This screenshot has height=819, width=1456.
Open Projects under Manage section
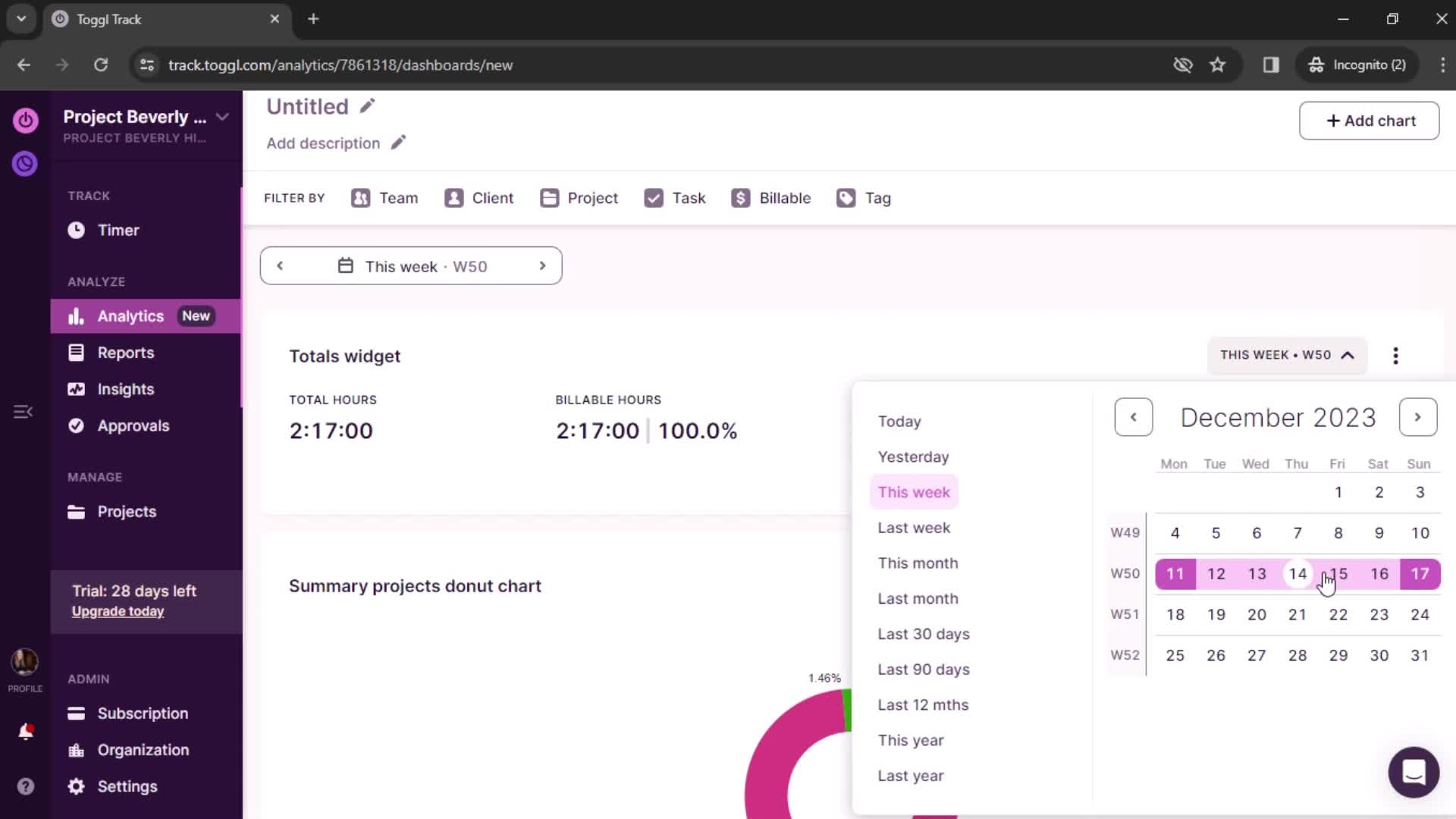point(128,511)
